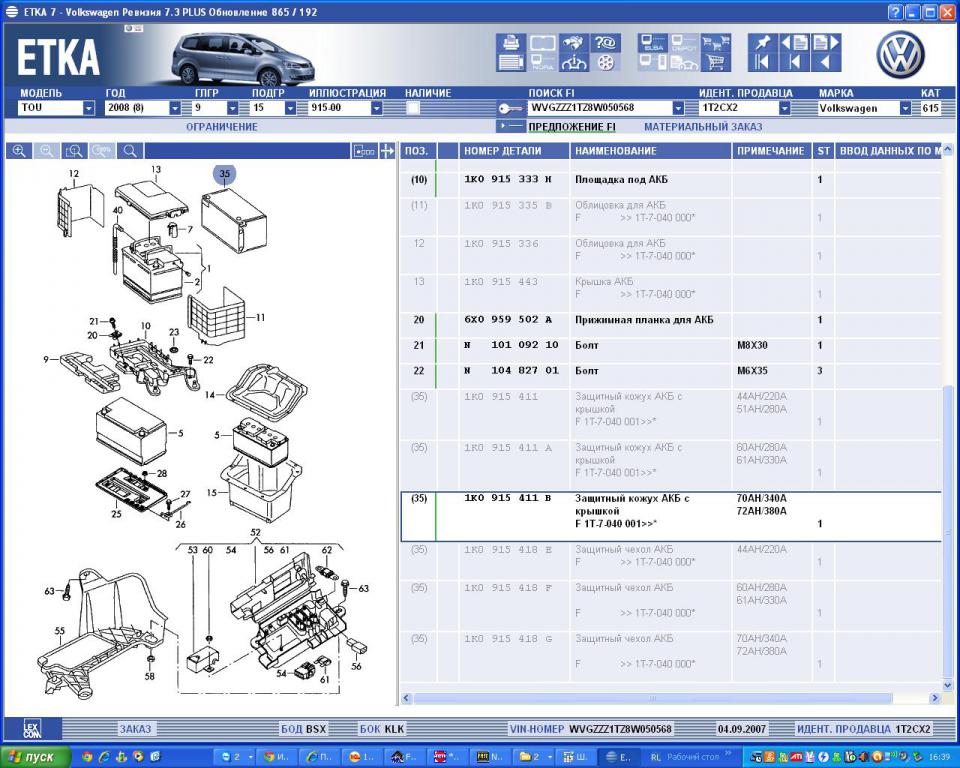The image size is (960, 768).
Task: Click callout number 10 in illustration
Action: 146,326
